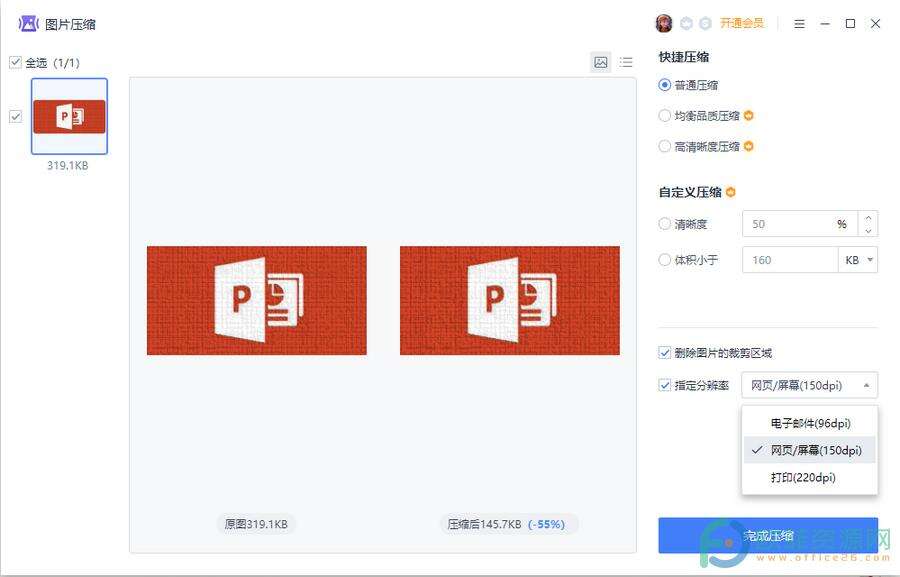Select 高清晰度压缩 radio option
The image size is (900, 577).
(x=665, y=146)
